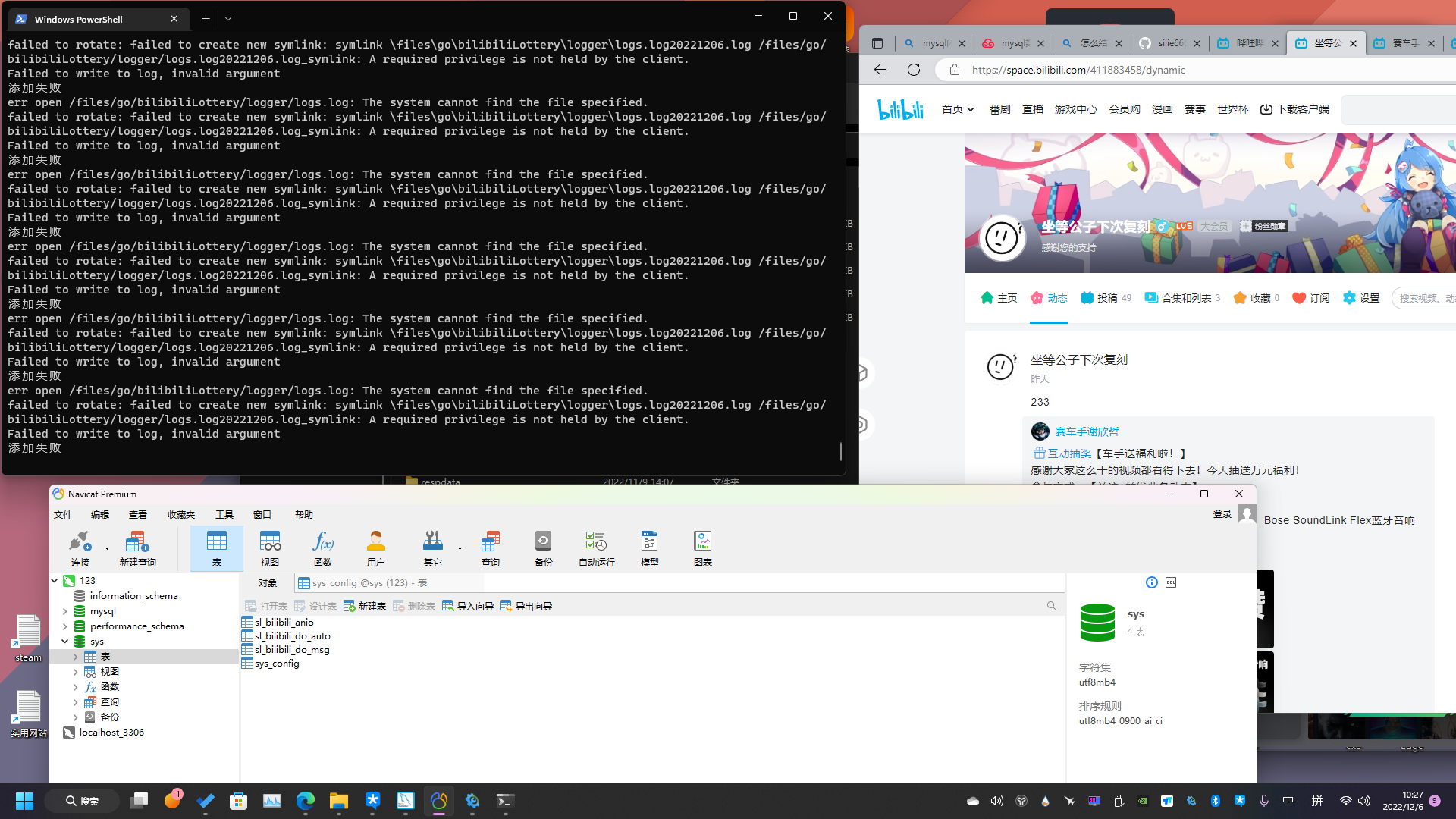1456x819 pixels.
Task: Open File Explorer from the taskbar
Action: click(x=339, y=801)
